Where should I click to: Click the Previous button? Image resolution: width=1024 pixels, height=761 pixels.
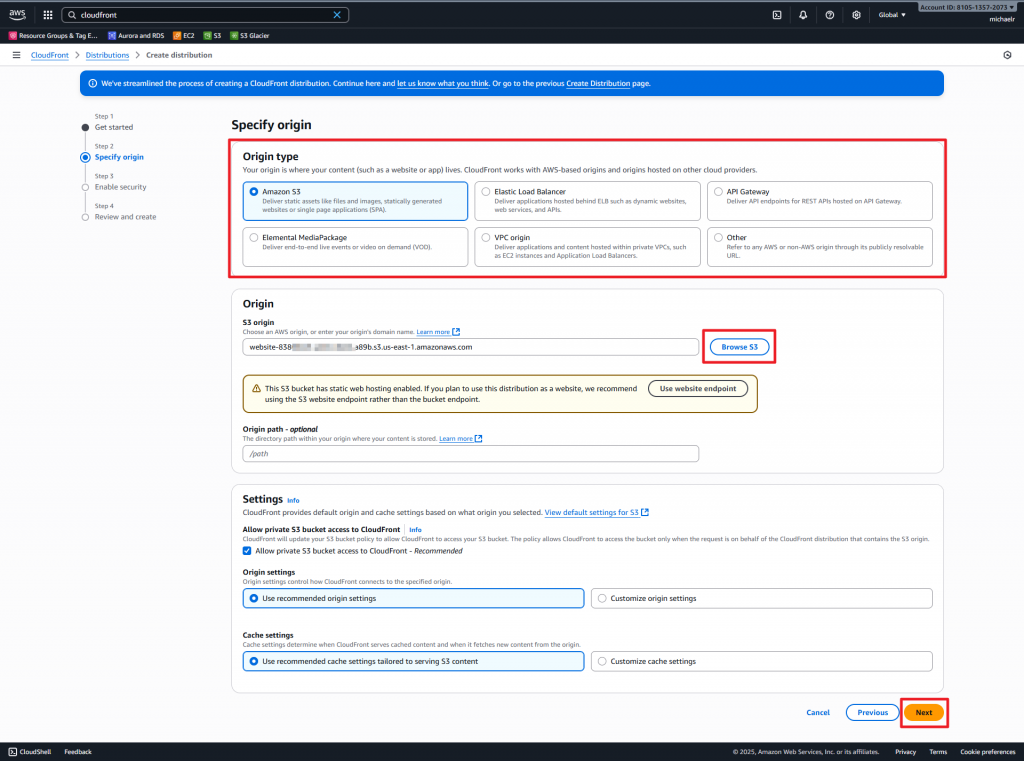(x=872, y=712)
